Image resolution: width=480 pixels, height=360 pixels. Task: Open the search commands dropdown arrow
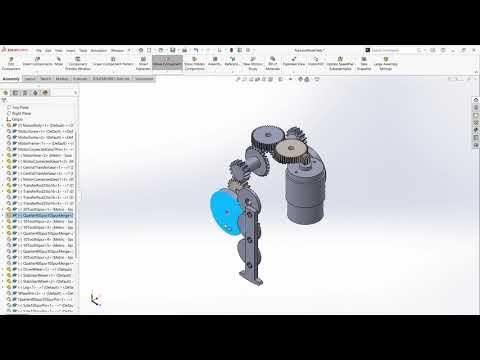coord(425,50)
